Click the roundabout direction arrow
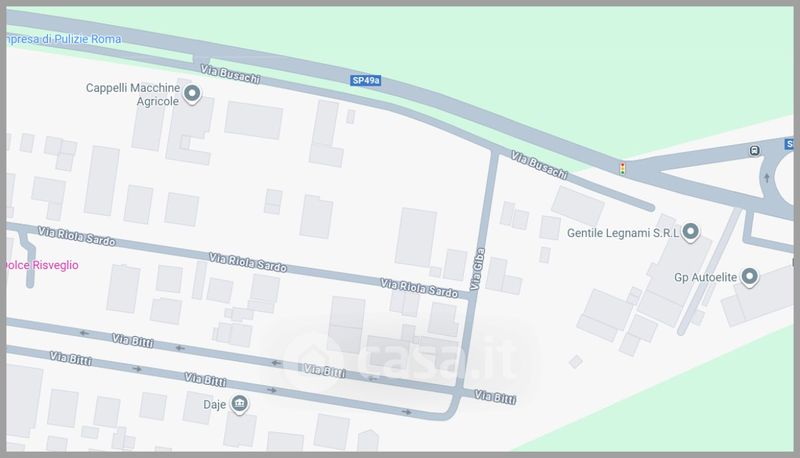This screenshot has height=458, width=800. tap(766, 178)
